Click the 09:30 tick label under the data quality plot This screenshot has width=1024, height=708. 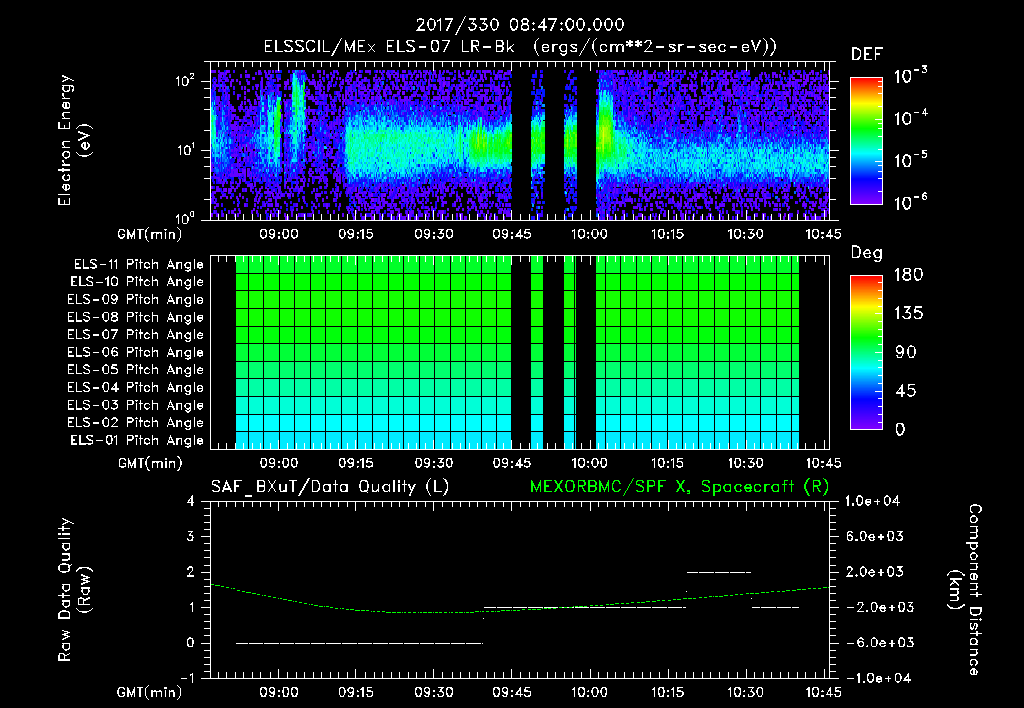[x=434, y=692]
